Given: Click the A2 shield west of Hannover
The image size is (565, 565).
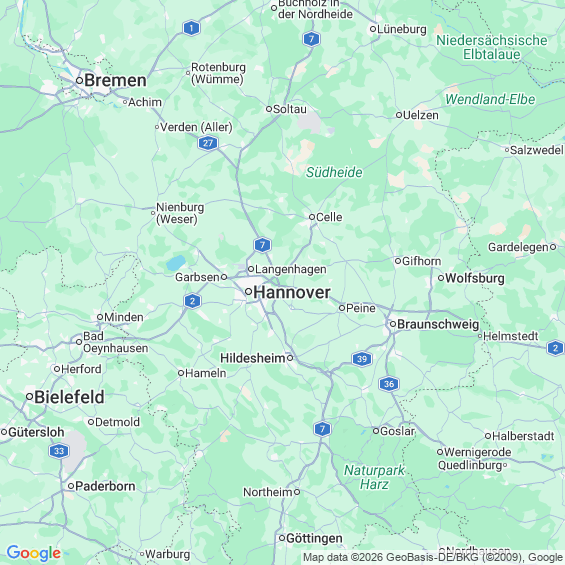Looking at the screenshot, I should [192, 301].
